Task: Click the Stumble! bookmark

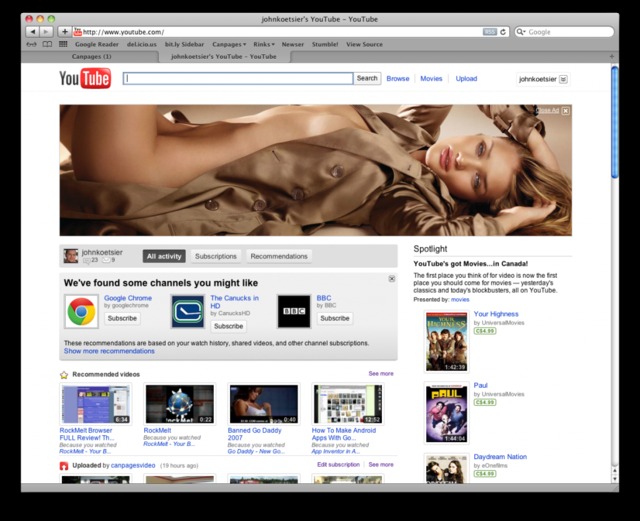Action: click(325, 44)
